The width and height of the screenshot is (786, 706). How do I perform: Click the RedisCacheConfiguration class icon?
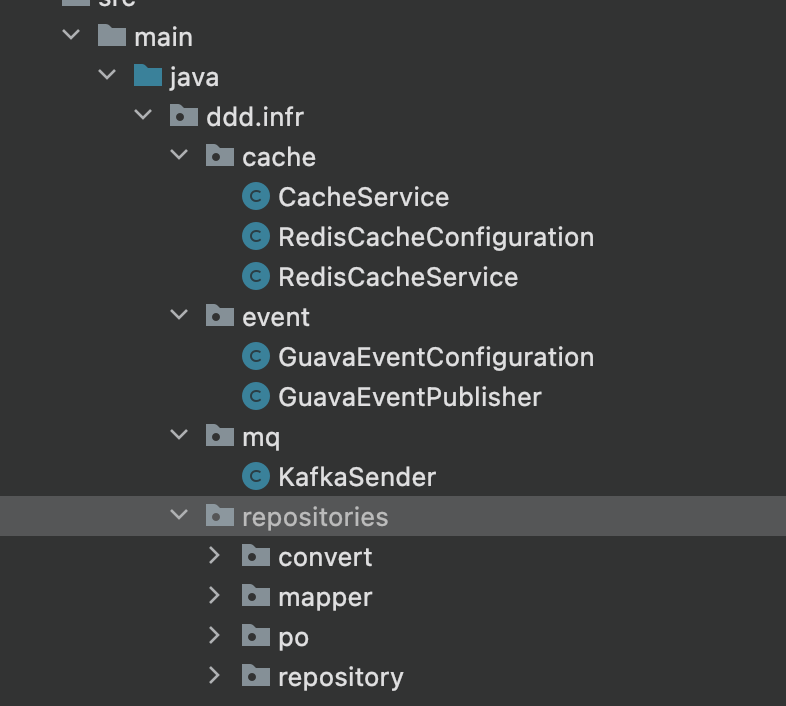point(256,237)
